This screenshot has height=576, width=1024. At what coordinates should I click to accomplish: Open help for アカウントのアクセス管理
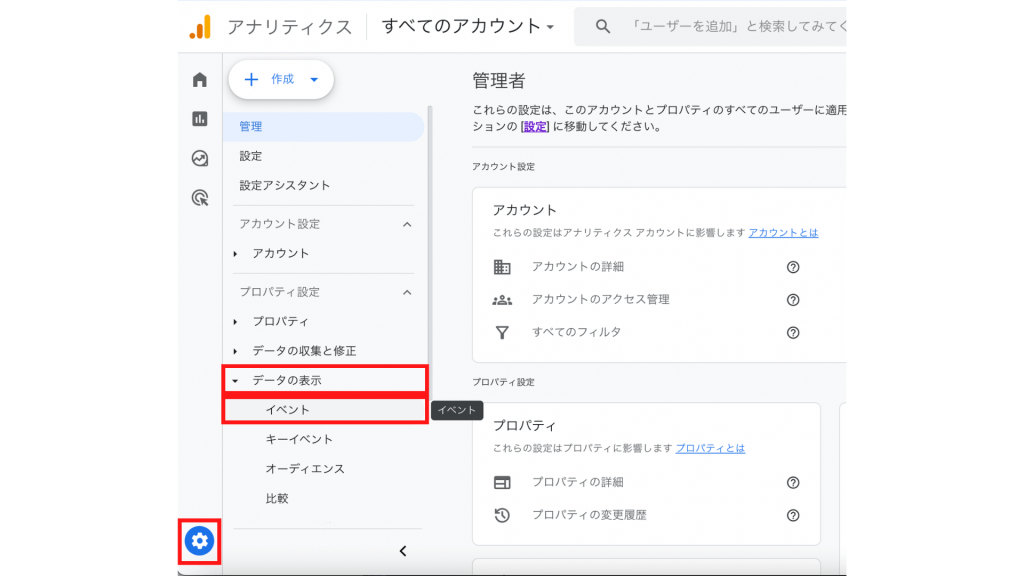point(793,300)
